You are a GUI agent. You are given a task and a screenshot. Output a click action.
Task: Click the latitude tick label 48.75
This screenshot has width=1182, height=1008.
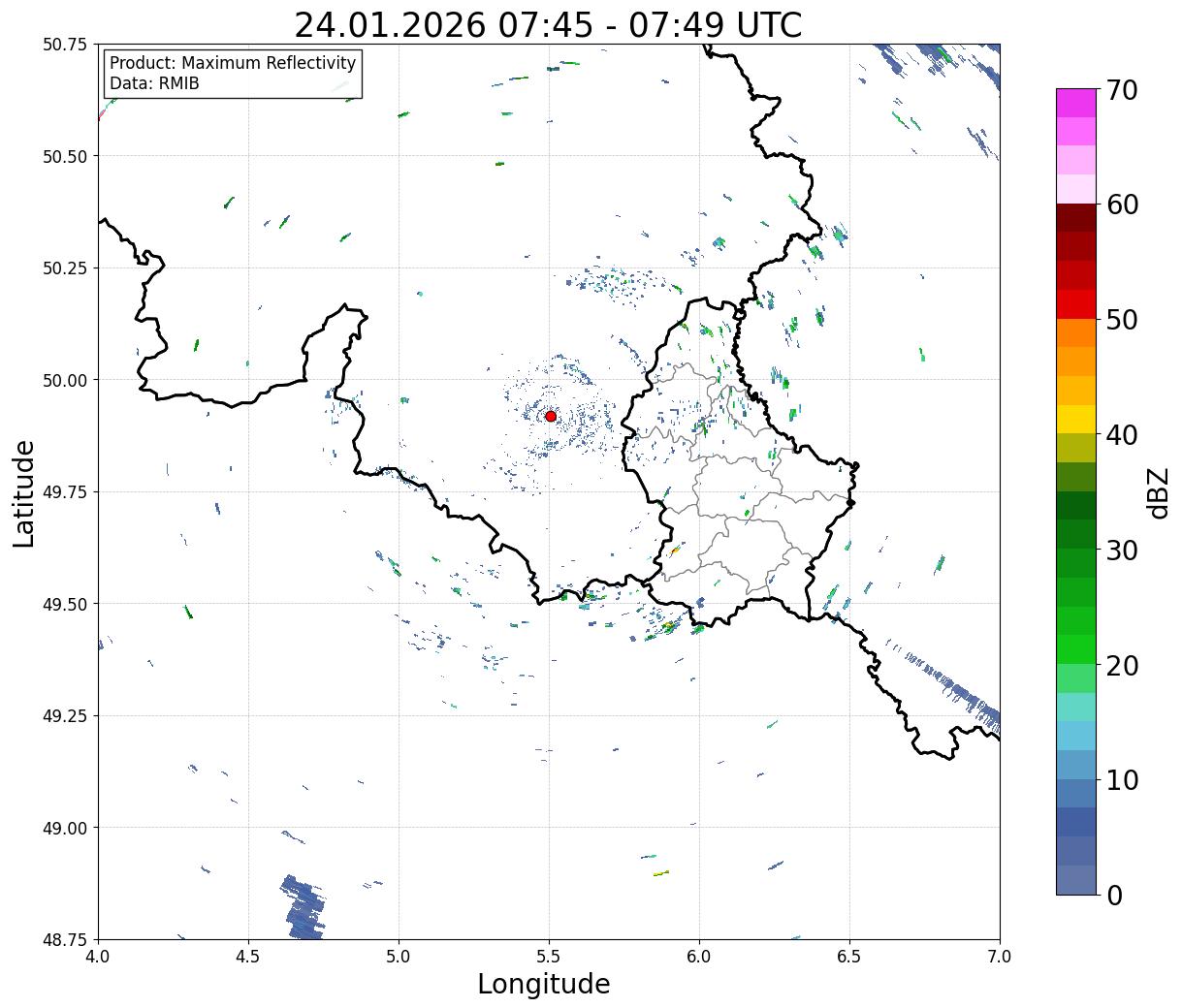pyautogui.click(x=64, y=939)
